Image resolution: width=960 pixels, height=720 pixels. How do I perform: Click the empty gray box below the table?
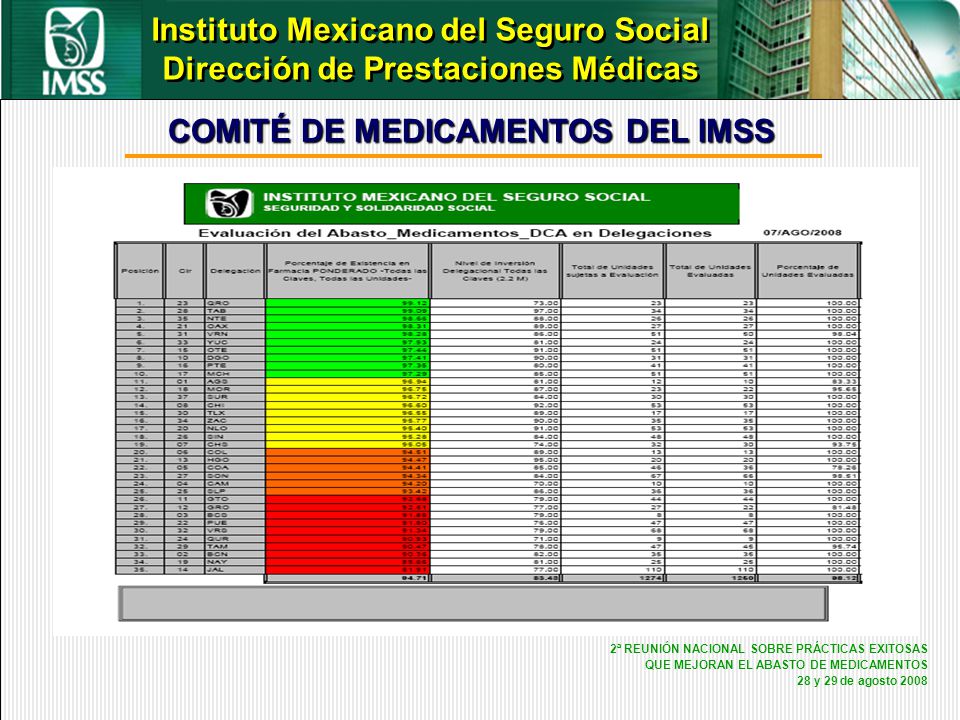pyautogui.click(x=473, y=604)
